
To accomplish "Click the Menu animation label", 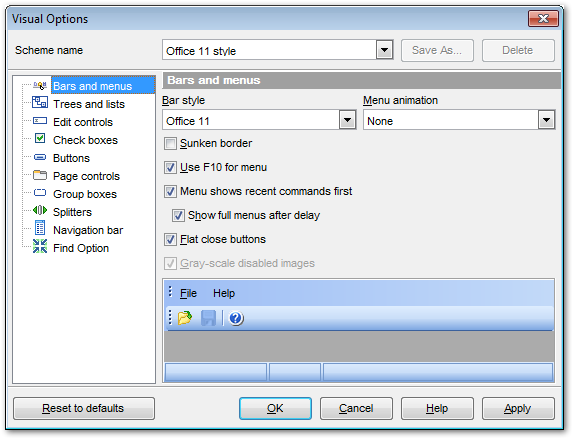I will (400, 100).
